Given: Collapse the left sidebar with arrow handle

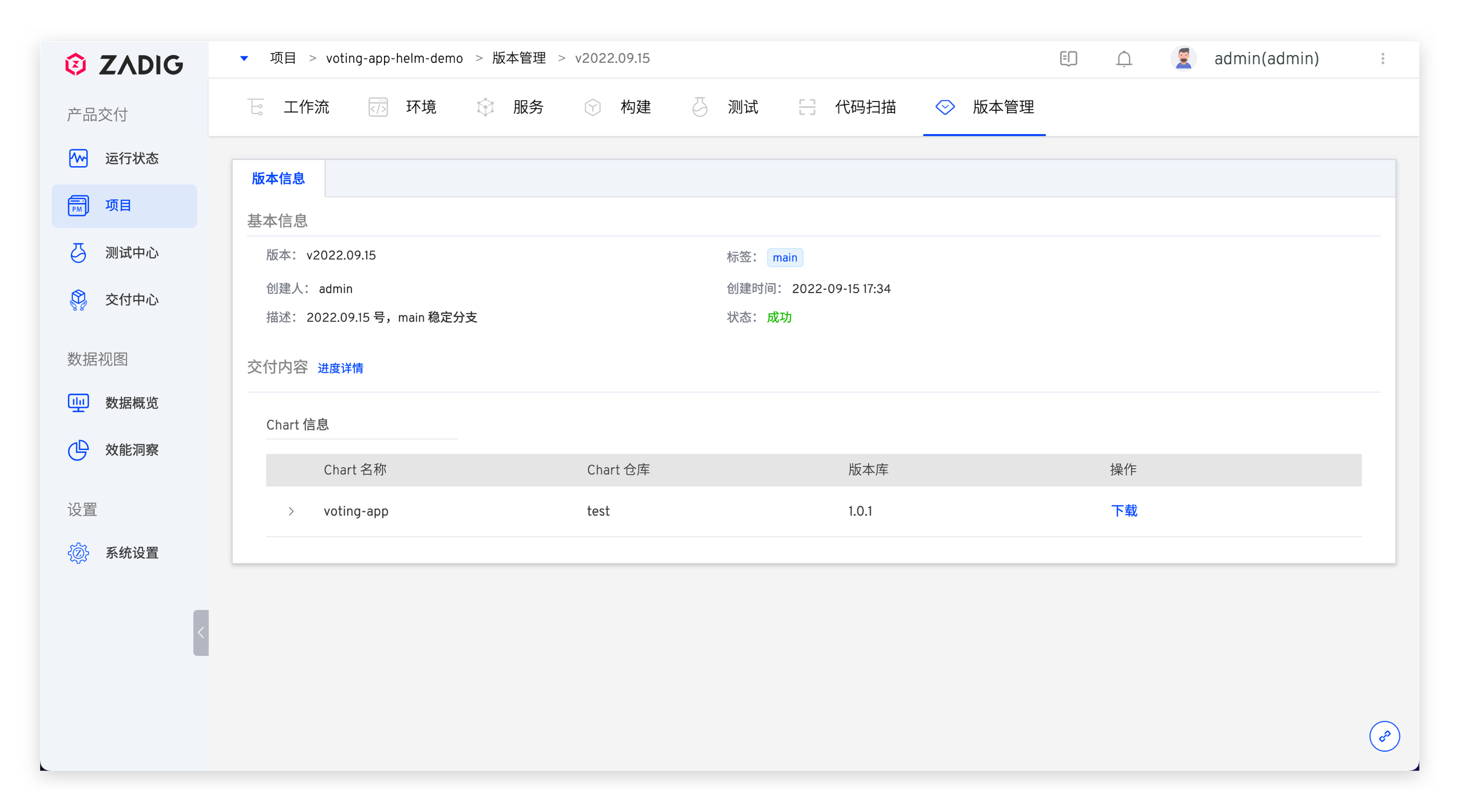Looking at the screenshot, I should tap(200, 633).
